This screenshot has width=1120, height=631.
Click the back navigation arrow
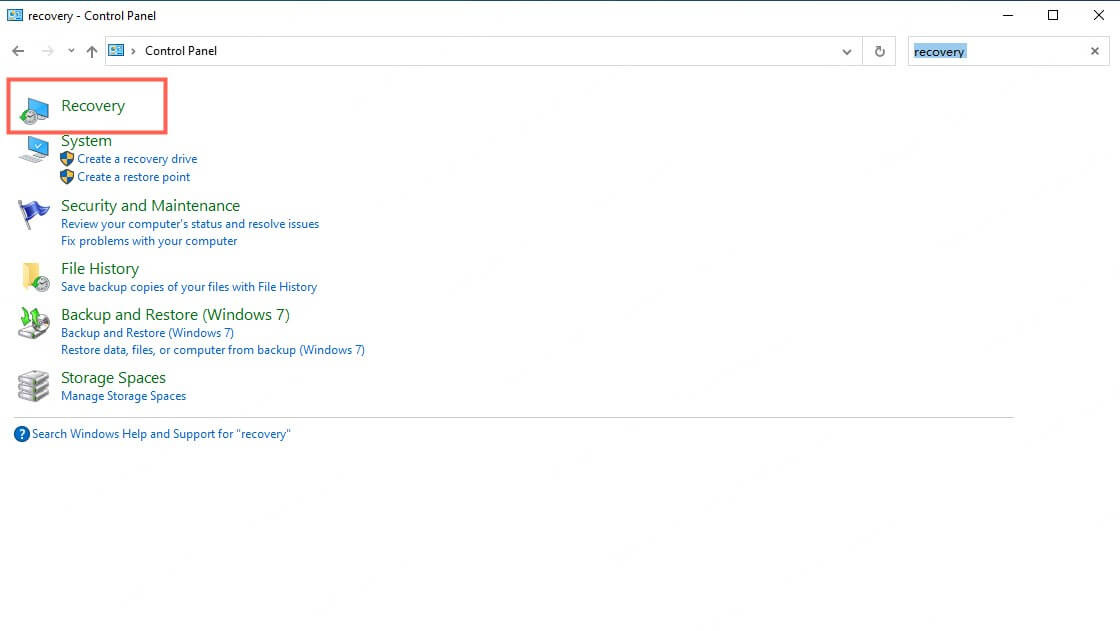[17, 50]
